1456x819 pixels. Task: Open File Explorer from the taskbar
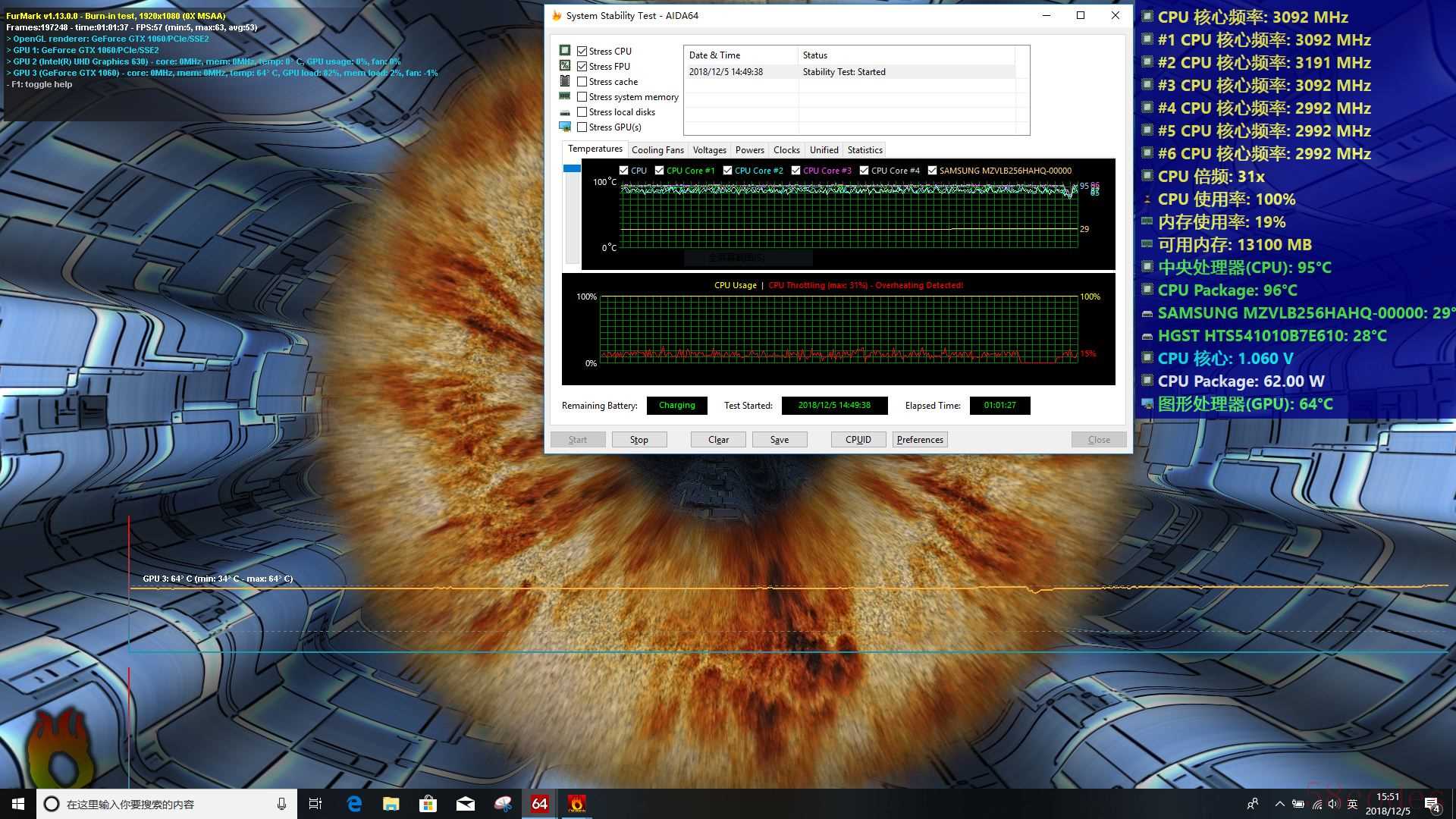point(391,804)
